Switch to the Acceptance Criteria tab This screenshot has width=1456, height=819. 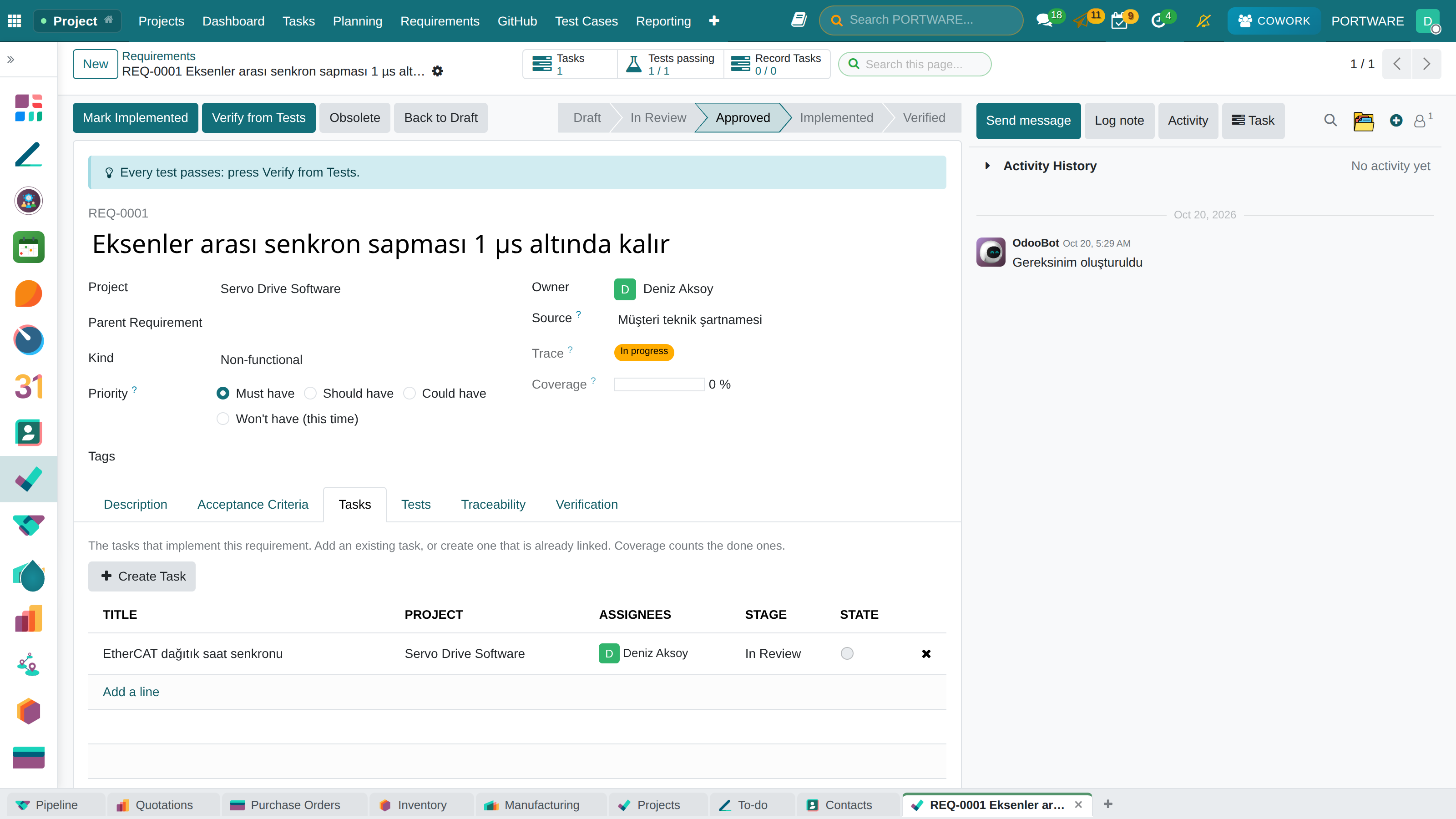click(x=253, y=504)
